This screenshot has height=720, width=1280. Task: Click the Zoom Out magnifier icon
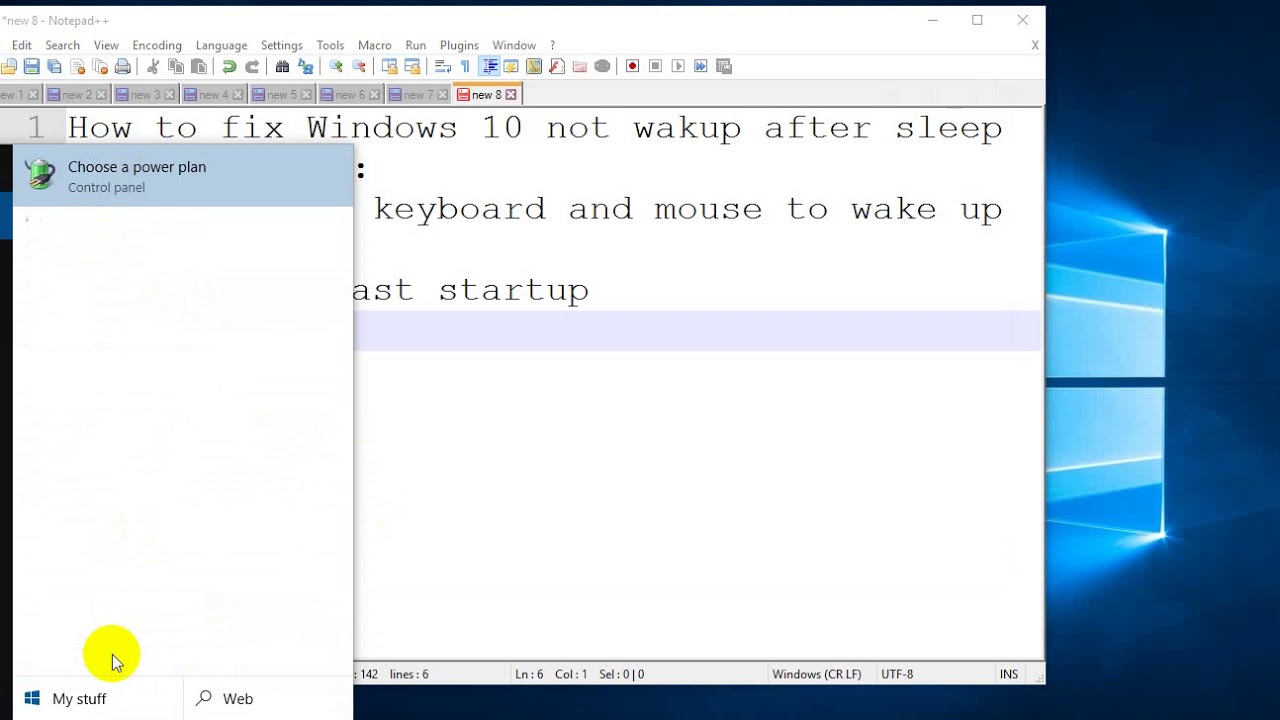pos(359,66)
